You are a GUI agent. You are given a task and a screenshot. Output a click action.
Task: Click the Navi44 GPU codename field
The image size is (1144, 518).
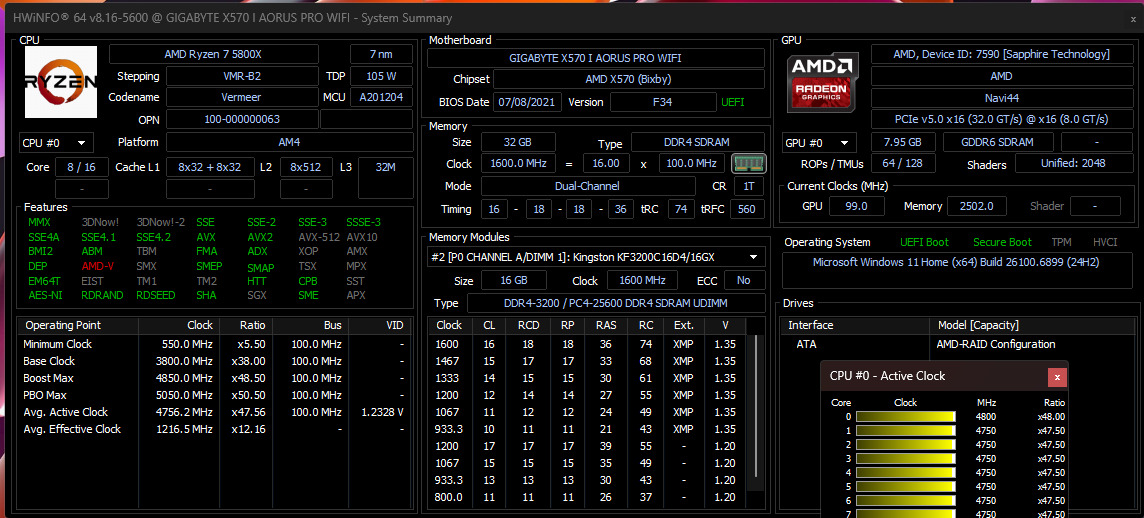pyautogui.click(x=1001, y=97)
